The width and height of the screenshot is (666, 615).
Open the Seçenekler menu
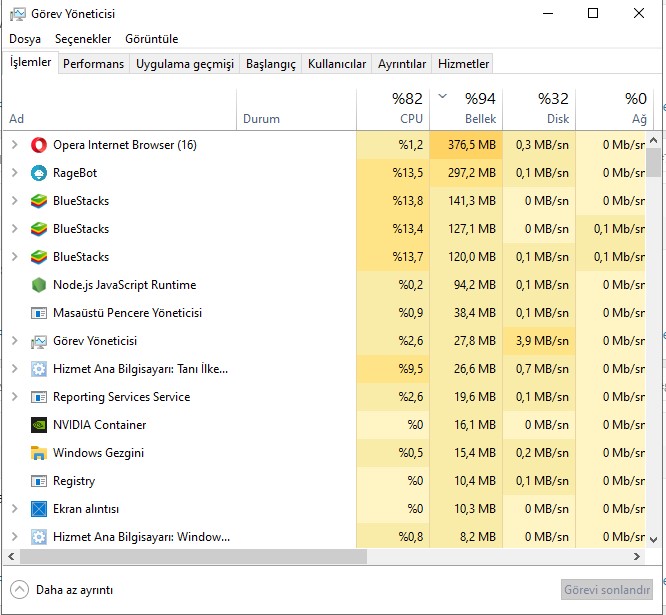83,39
